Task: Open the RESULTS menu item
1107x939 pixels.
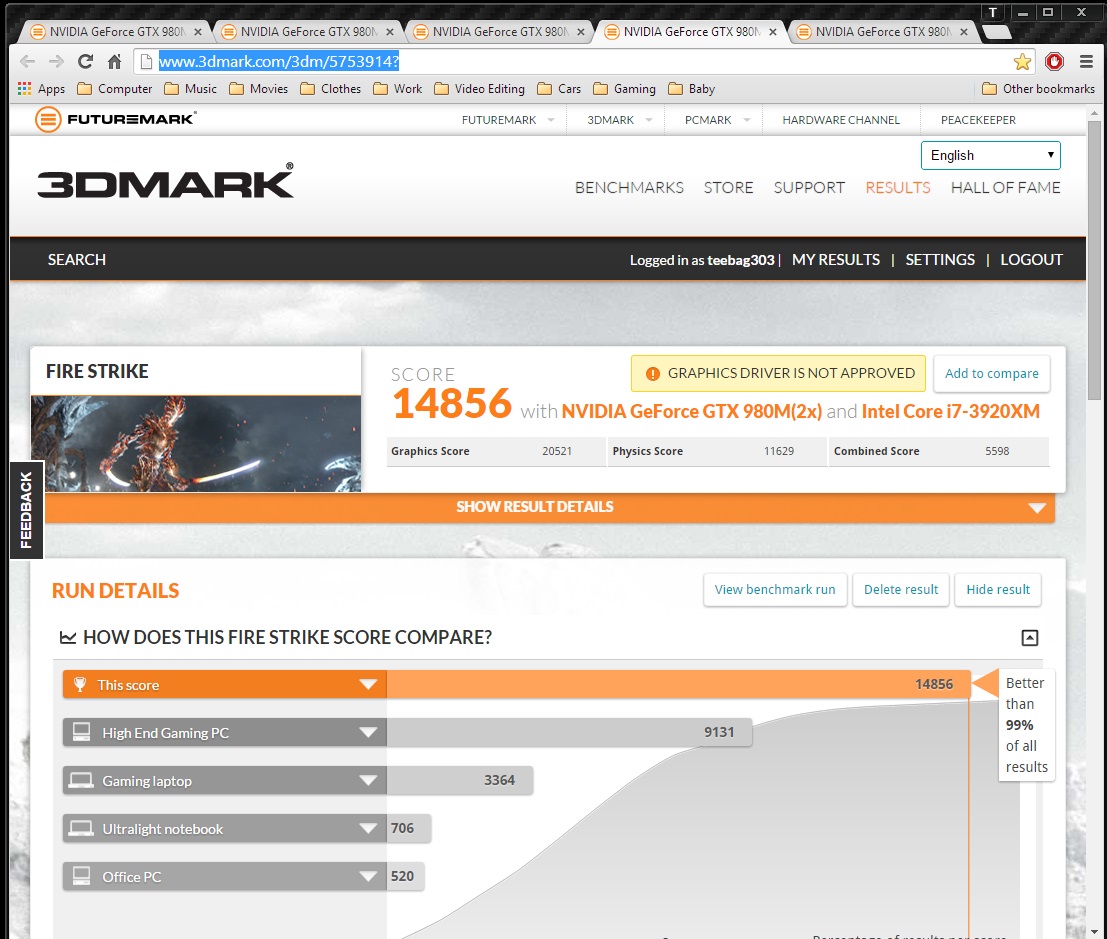Action: pos(898,188)
